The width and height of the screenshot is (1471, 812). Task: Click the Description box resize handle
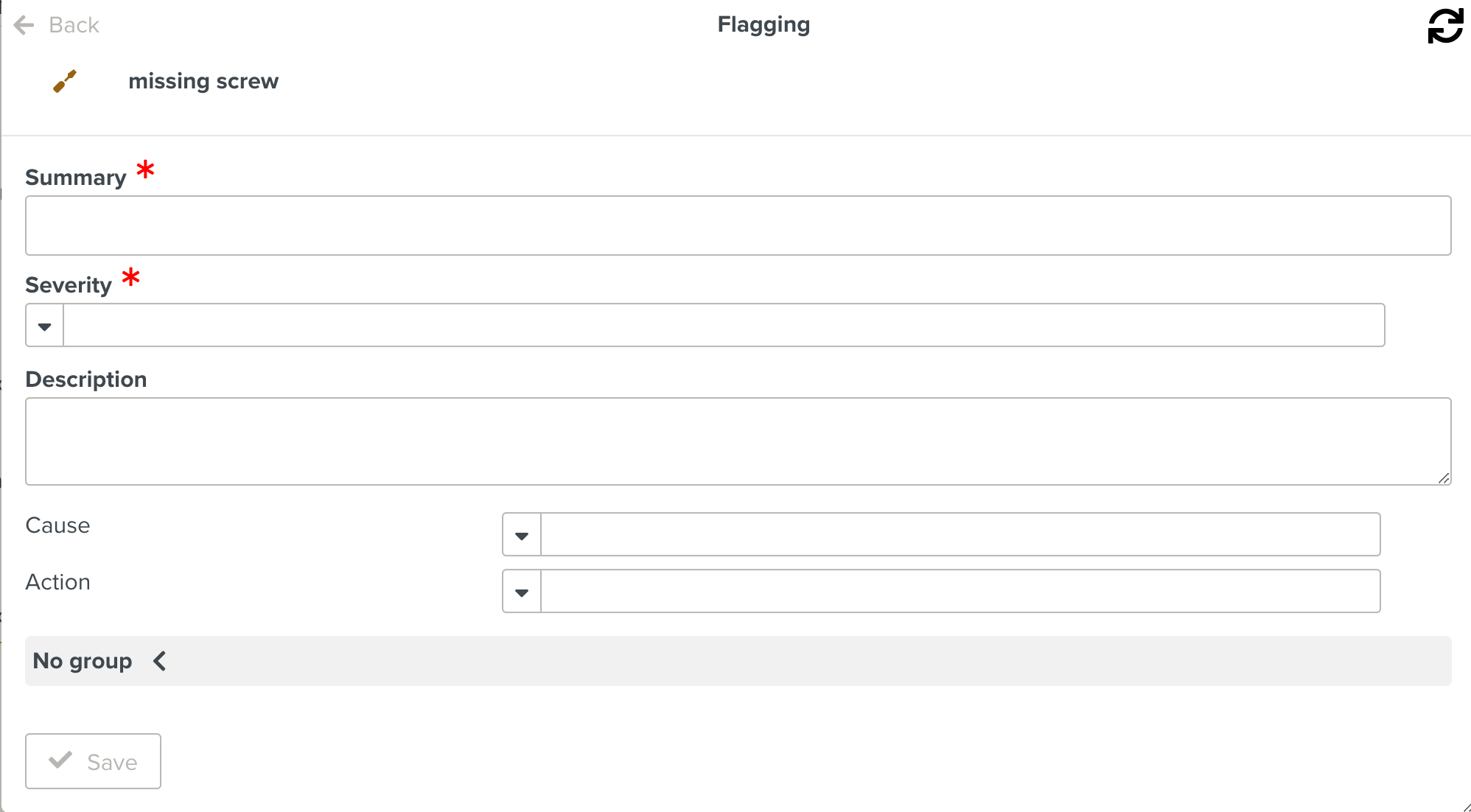pos(1444,478)
